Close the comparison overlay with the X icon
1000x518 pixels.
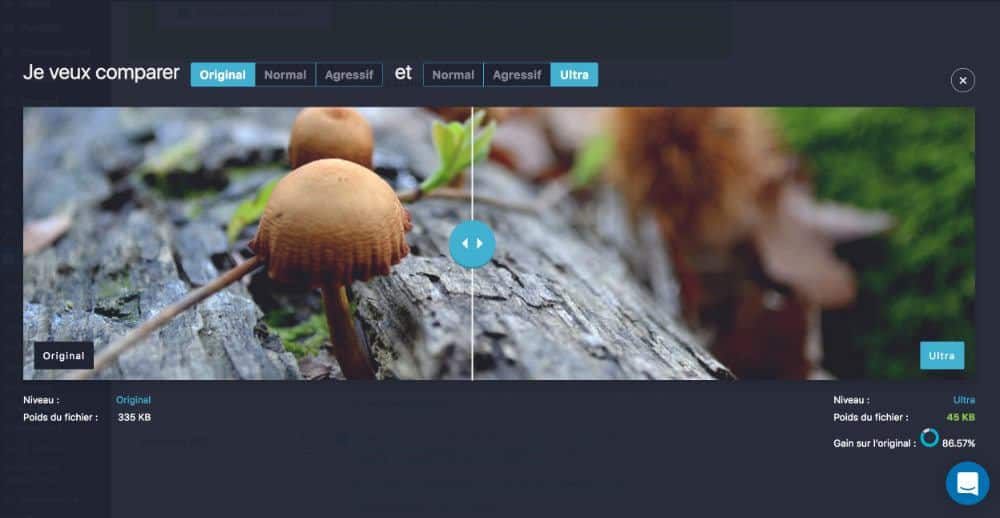(962, 80)
